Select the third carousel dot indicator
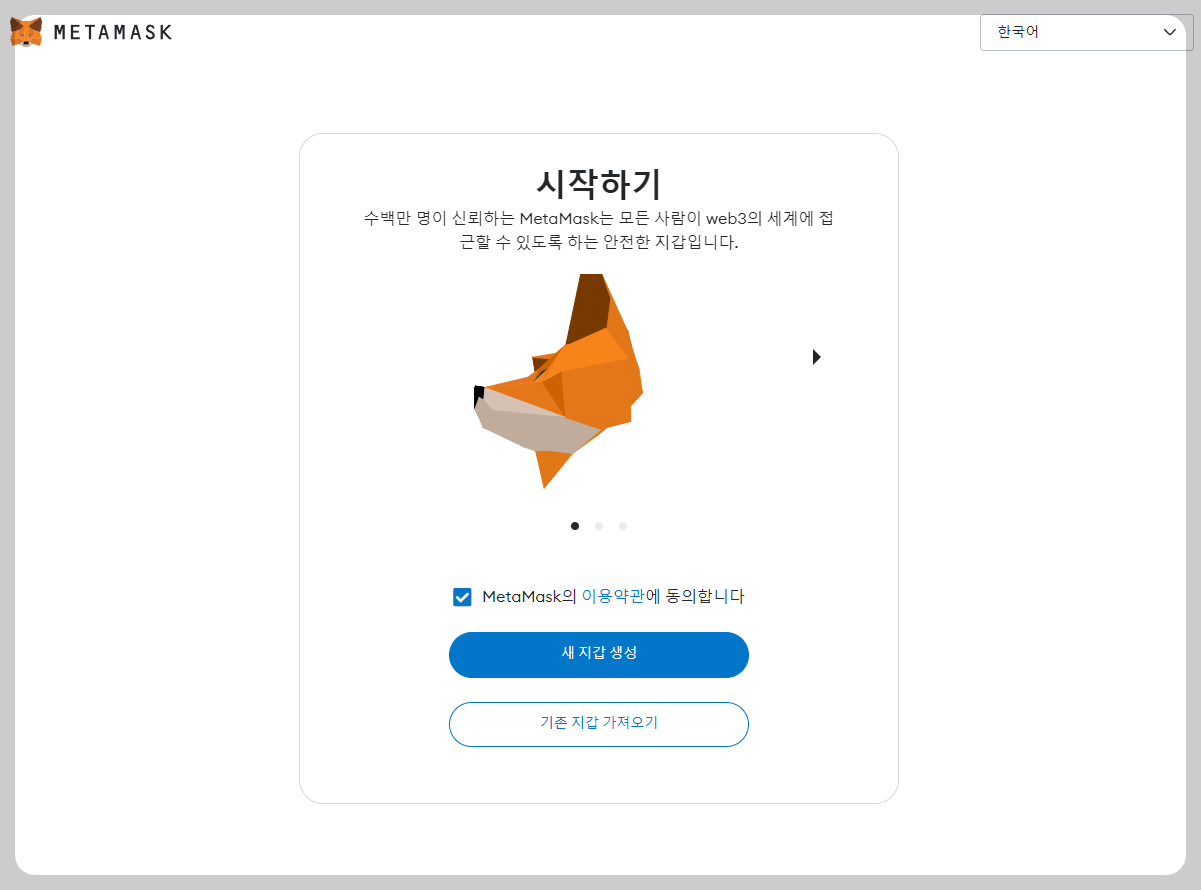Image resolution: width=1201 pixels, height=890 pixels. tap(623, 526)
